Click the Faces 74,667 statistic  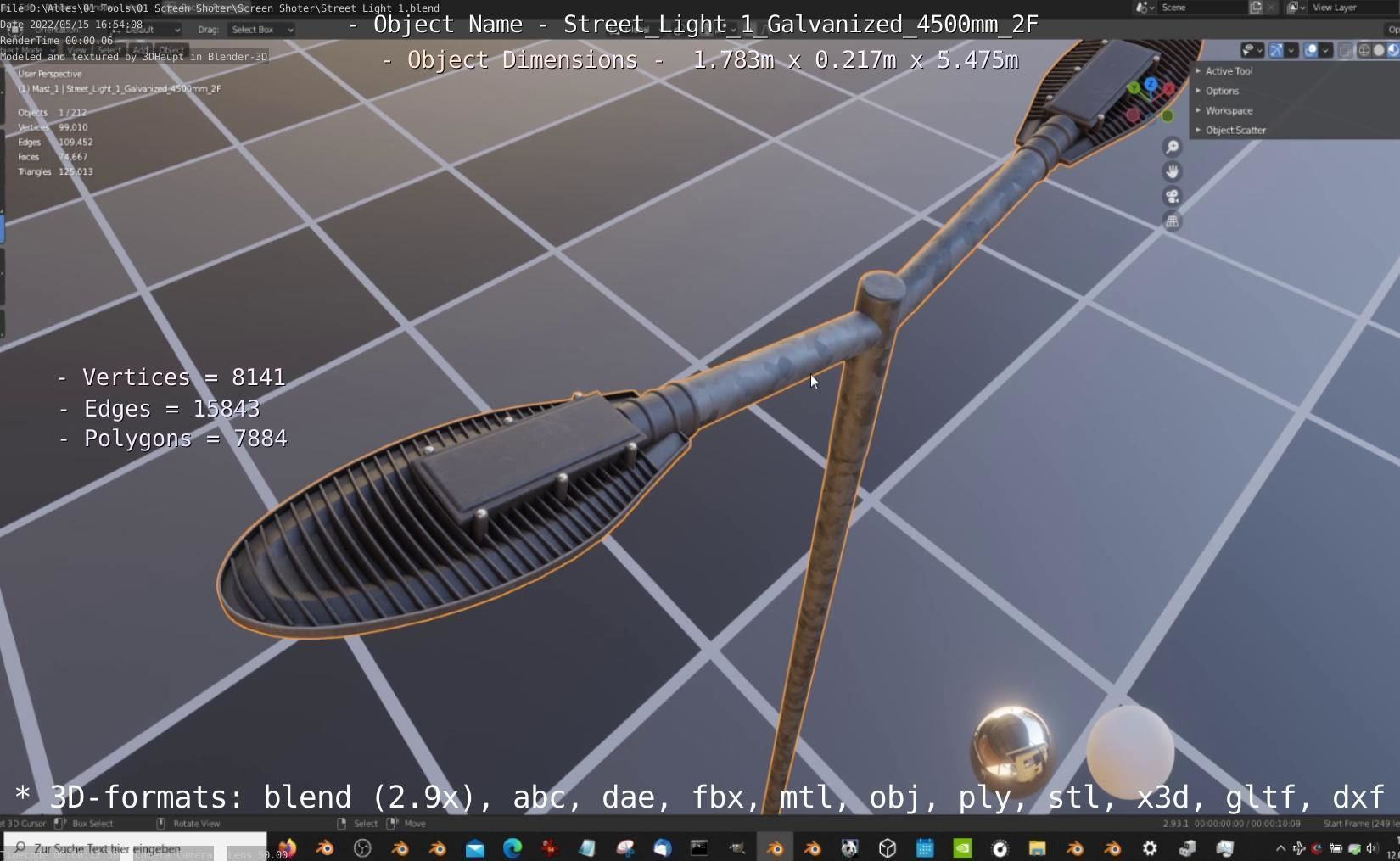[53, 157]
